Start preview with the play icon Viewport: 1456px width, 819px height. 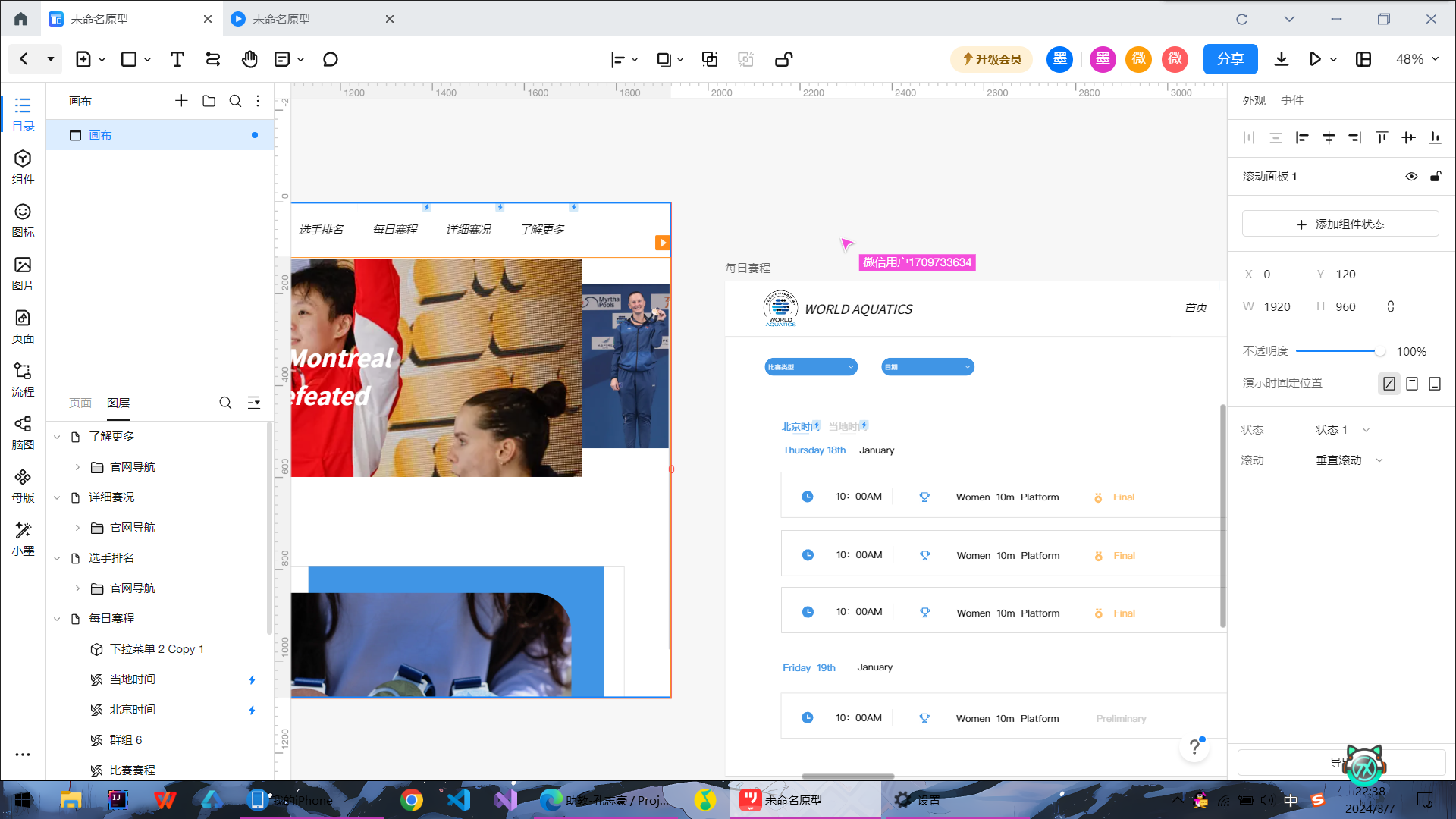[1316, 59]
